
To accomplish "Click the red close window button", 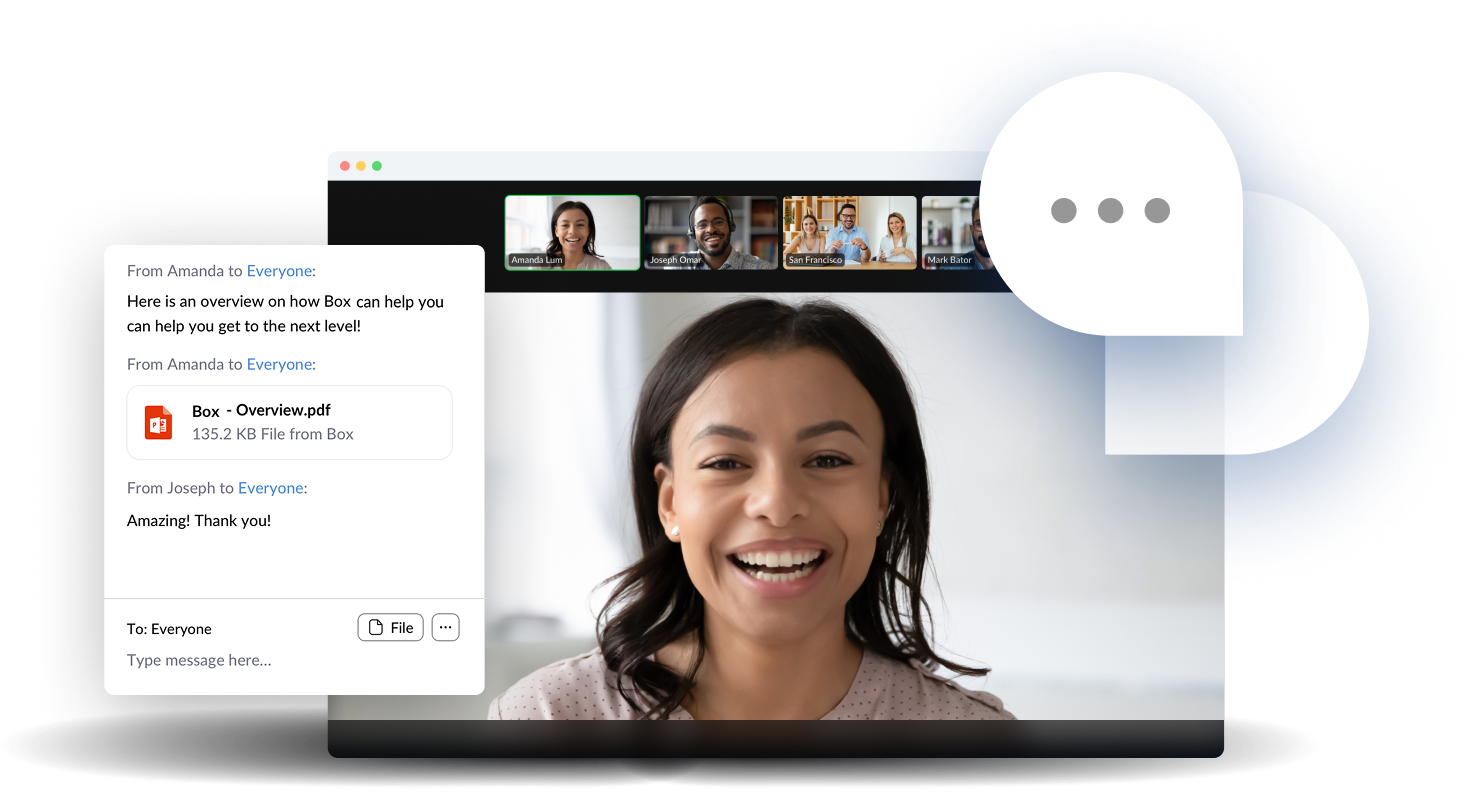I will 345,166.
